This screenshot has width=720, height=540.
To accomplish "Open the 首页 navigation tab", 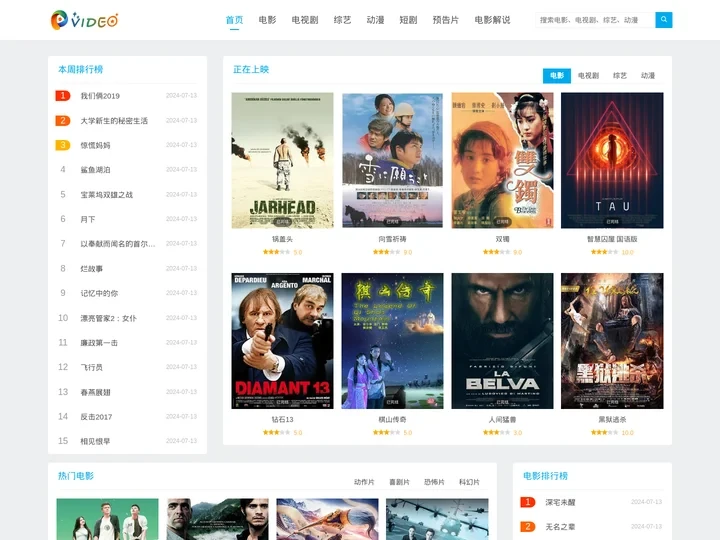I will pyautogui.click(x=234, y=20).
